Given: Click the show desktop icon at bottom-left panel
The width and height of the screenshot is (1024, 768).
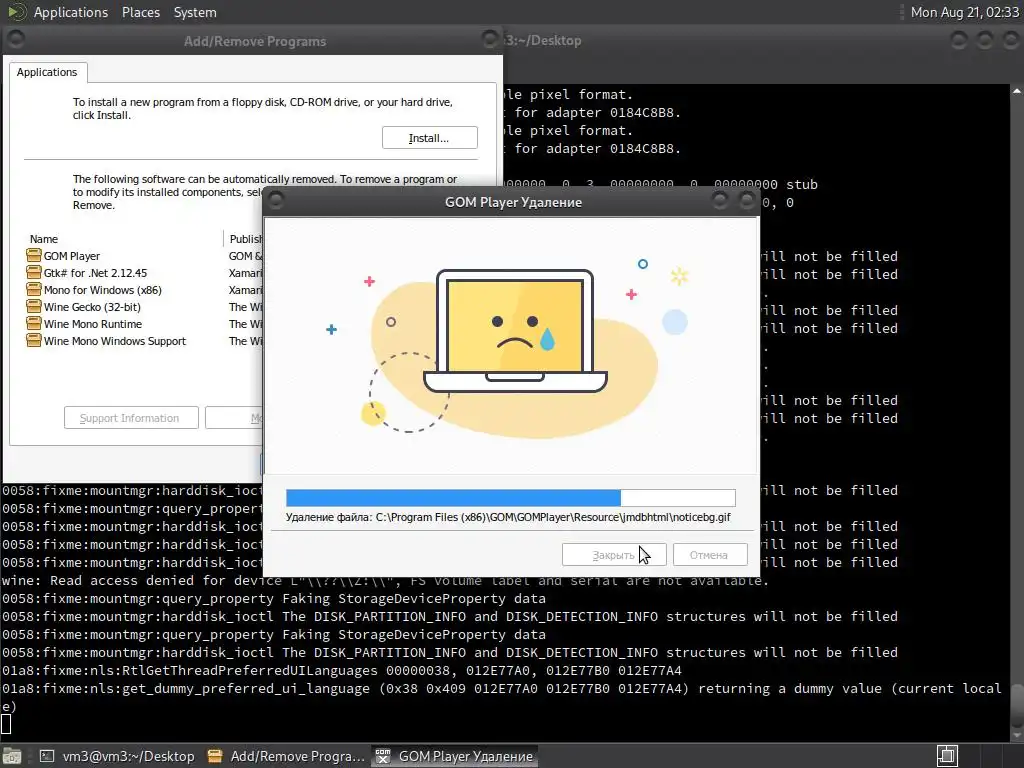Looking at the screenshot, I should point(12,756).
